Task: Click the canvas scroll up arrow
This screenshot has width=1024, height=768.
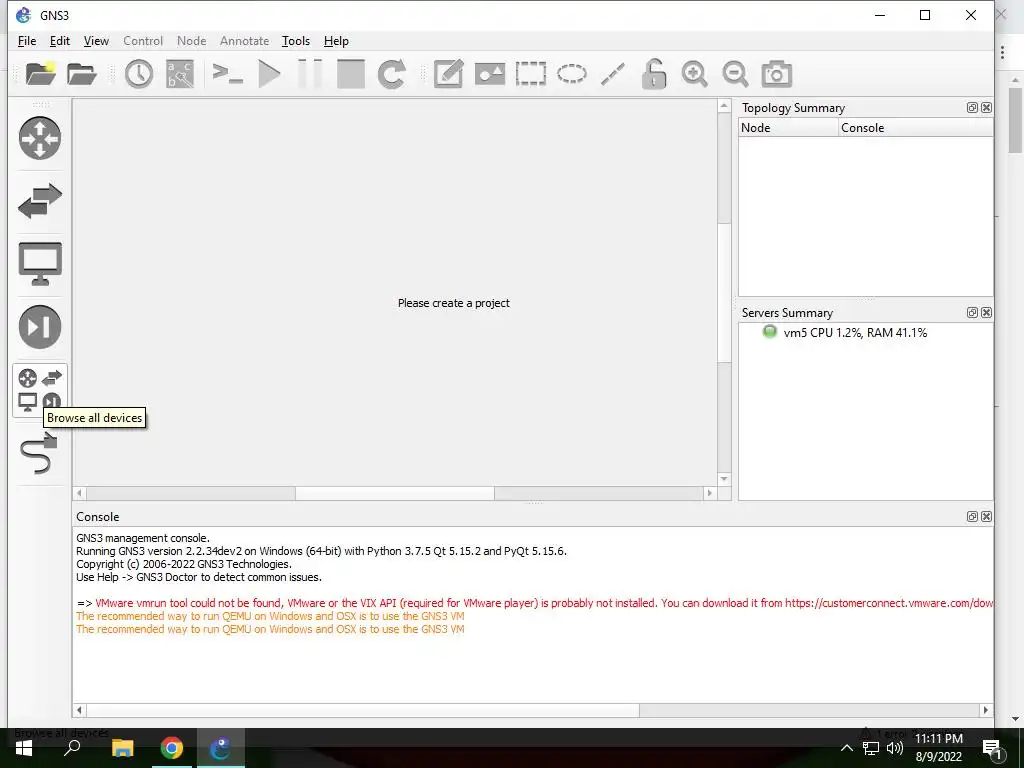Action: [724, 106]
